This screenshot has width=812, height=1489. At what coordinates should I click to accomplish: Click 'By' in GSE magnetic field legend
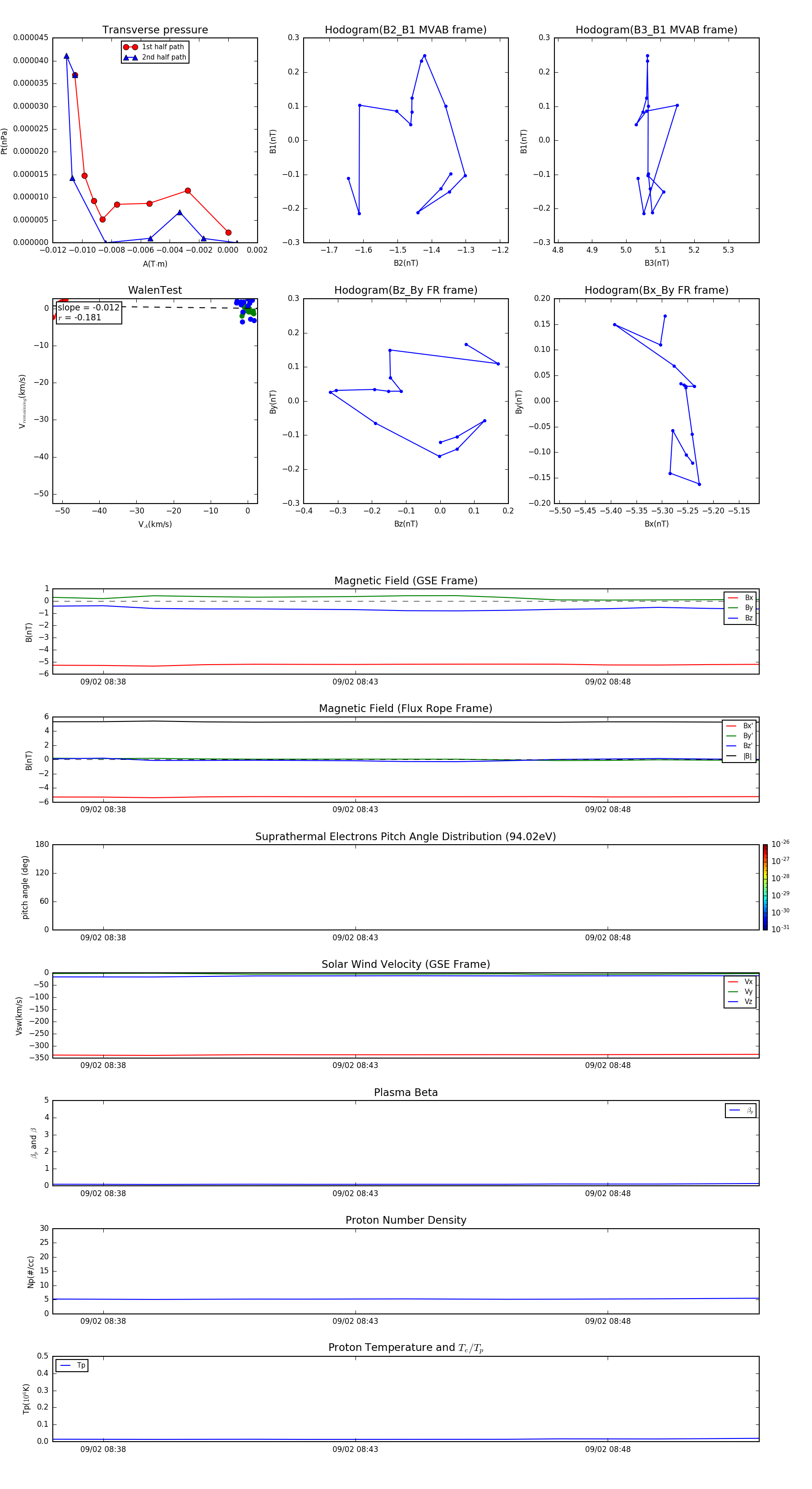click(748, 608)
